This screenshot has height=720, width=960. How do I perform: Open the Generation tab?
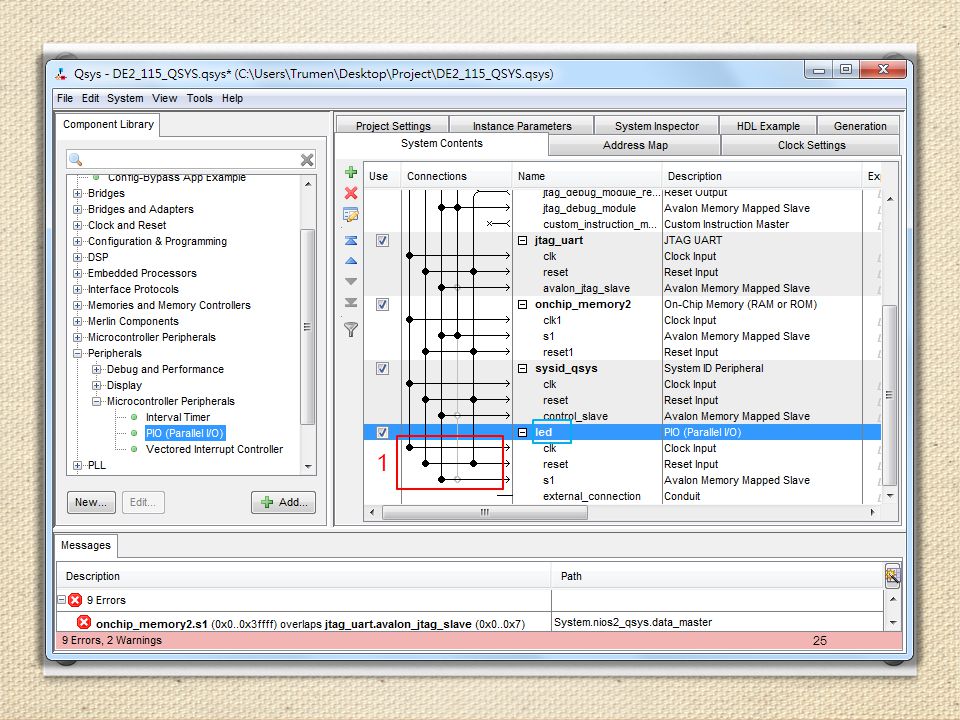pos(860,126)
